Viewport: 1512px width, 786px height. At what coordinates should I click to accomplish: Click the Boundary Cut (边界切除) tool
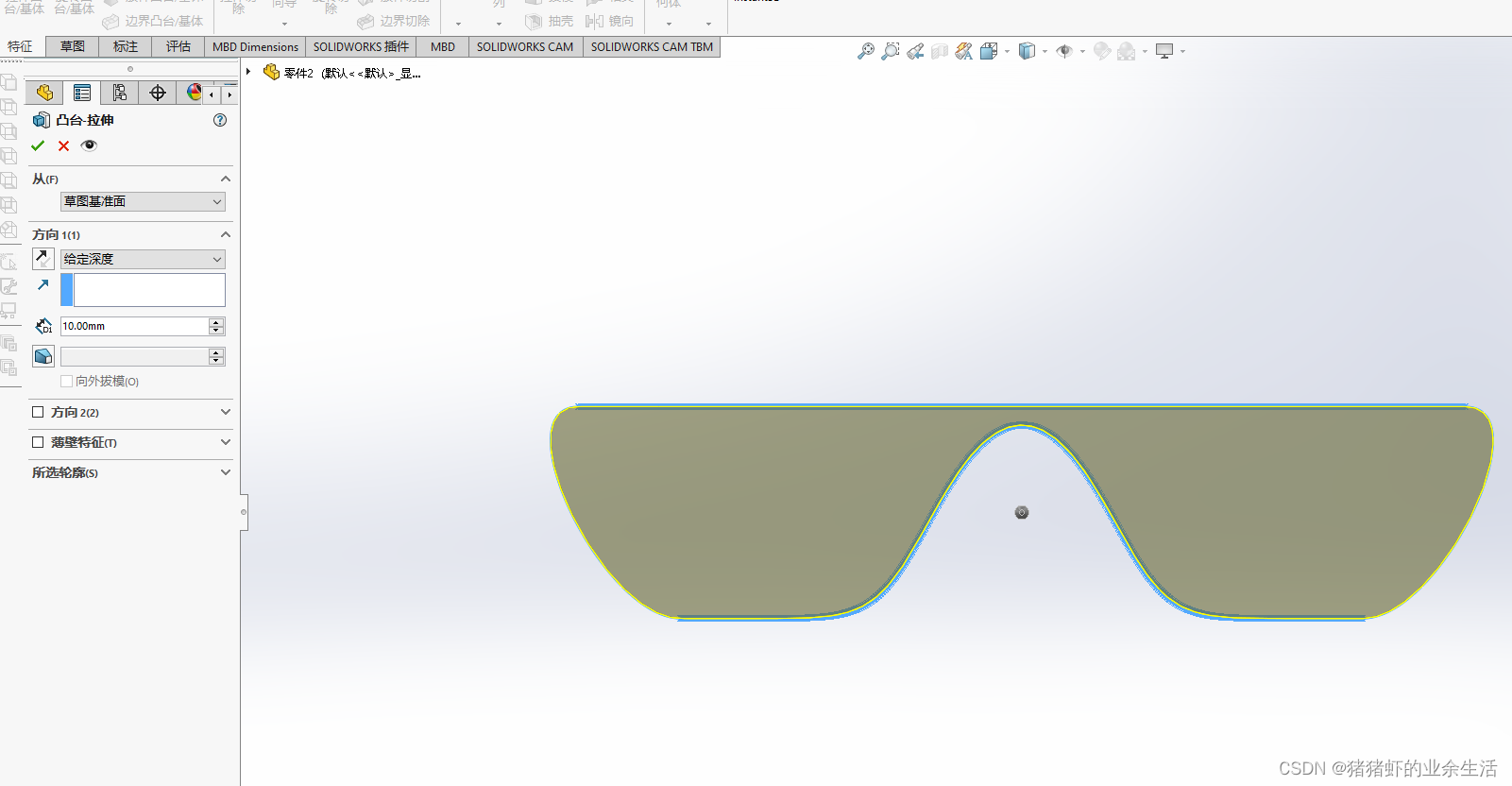(394, 21)
